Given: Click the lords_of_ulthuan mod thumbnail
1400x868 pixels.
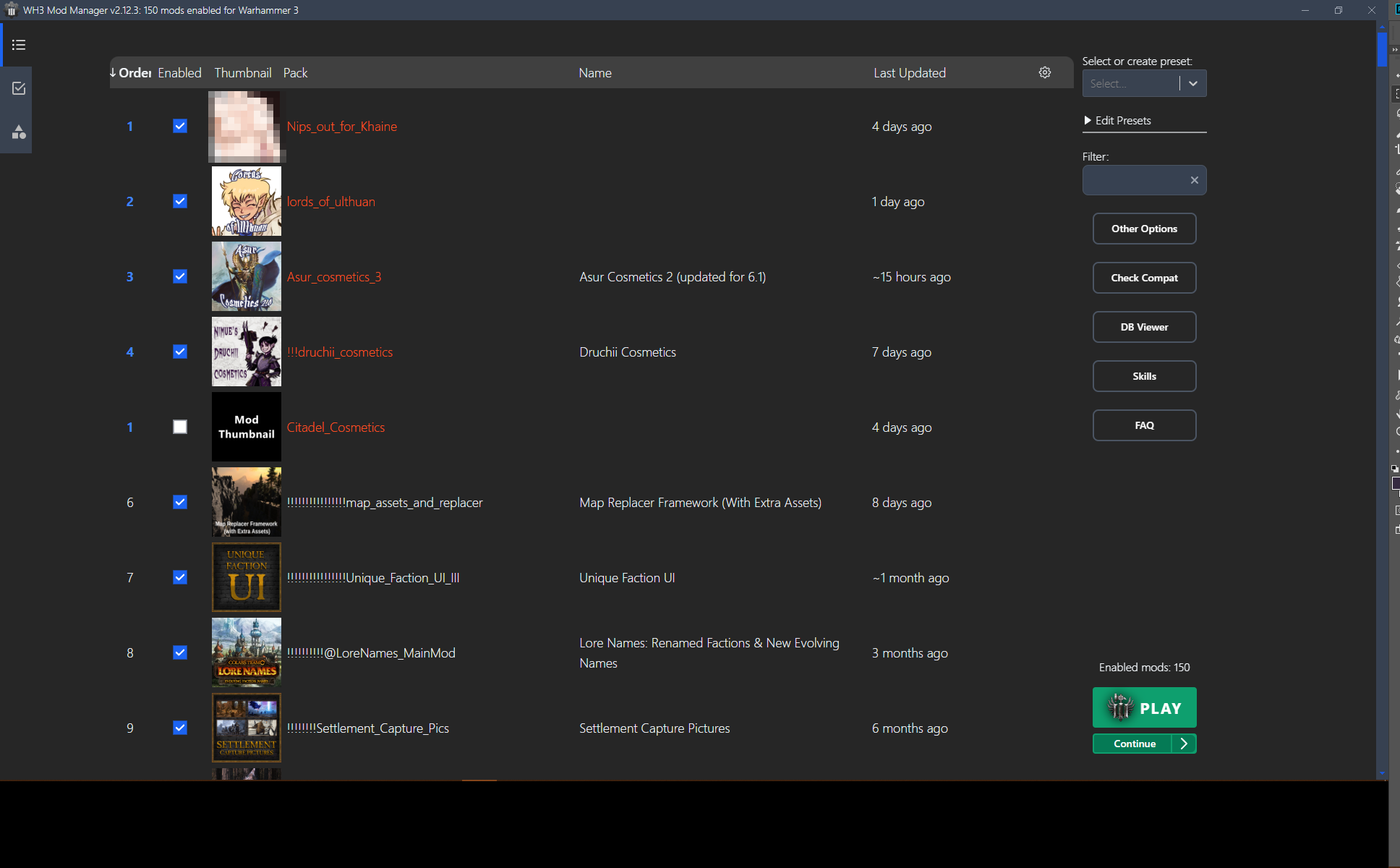Looking at the screenshot, I should (247, 201).
